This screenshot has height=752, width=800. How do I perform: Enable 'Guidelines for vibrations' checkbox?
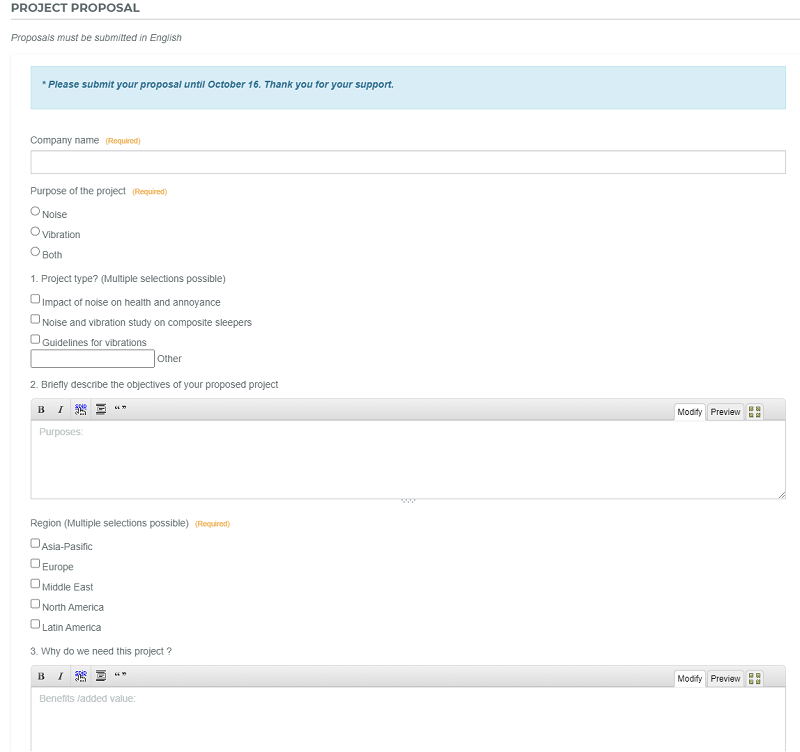tap(36, 340)
